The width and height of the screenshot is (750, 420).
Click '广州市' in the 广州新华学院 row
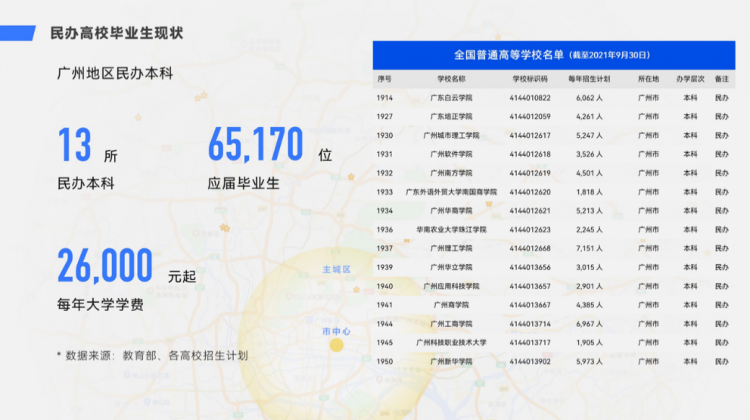pos(648,362)
